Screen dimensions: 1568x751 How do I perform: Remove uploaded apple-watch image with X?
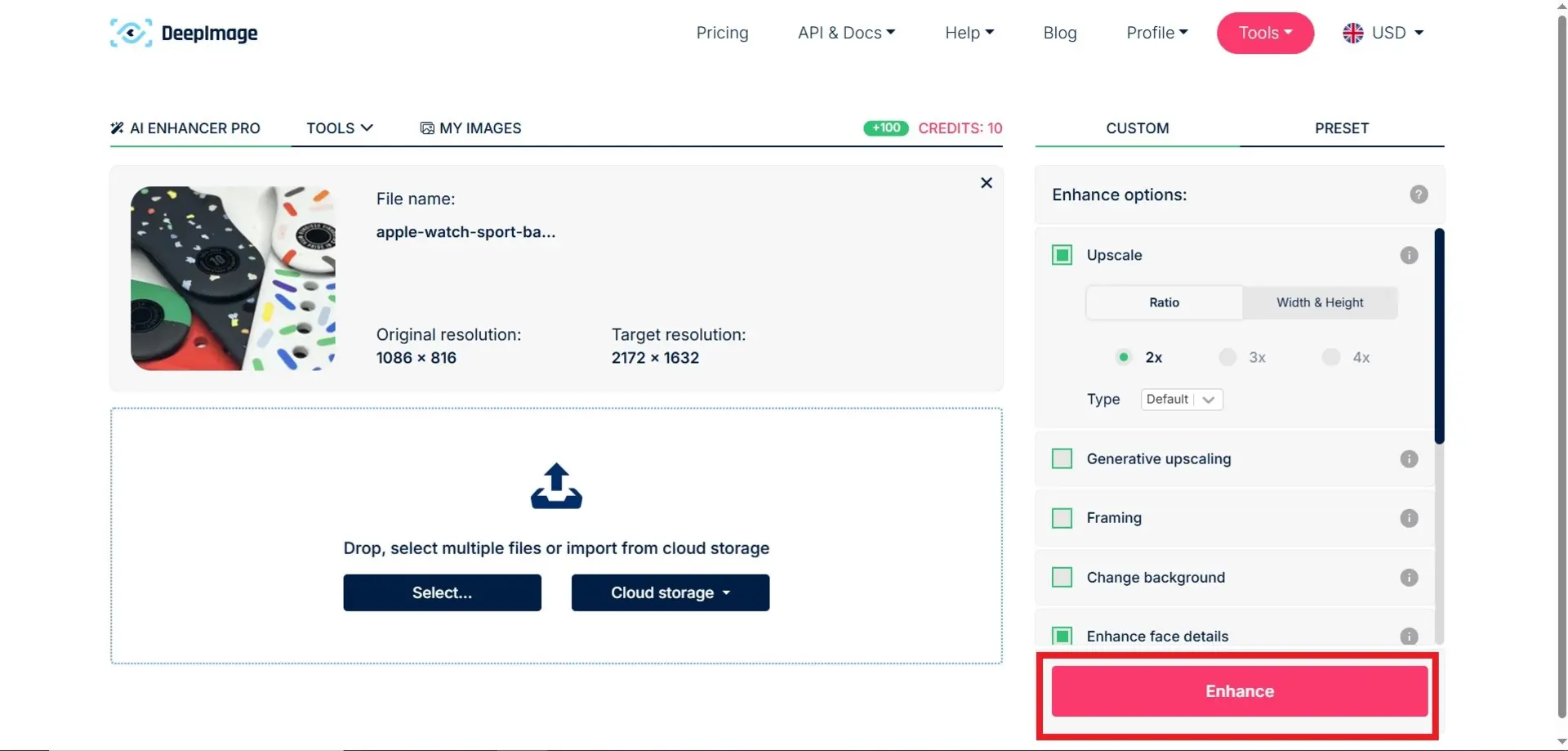click(x=987, y=183)
